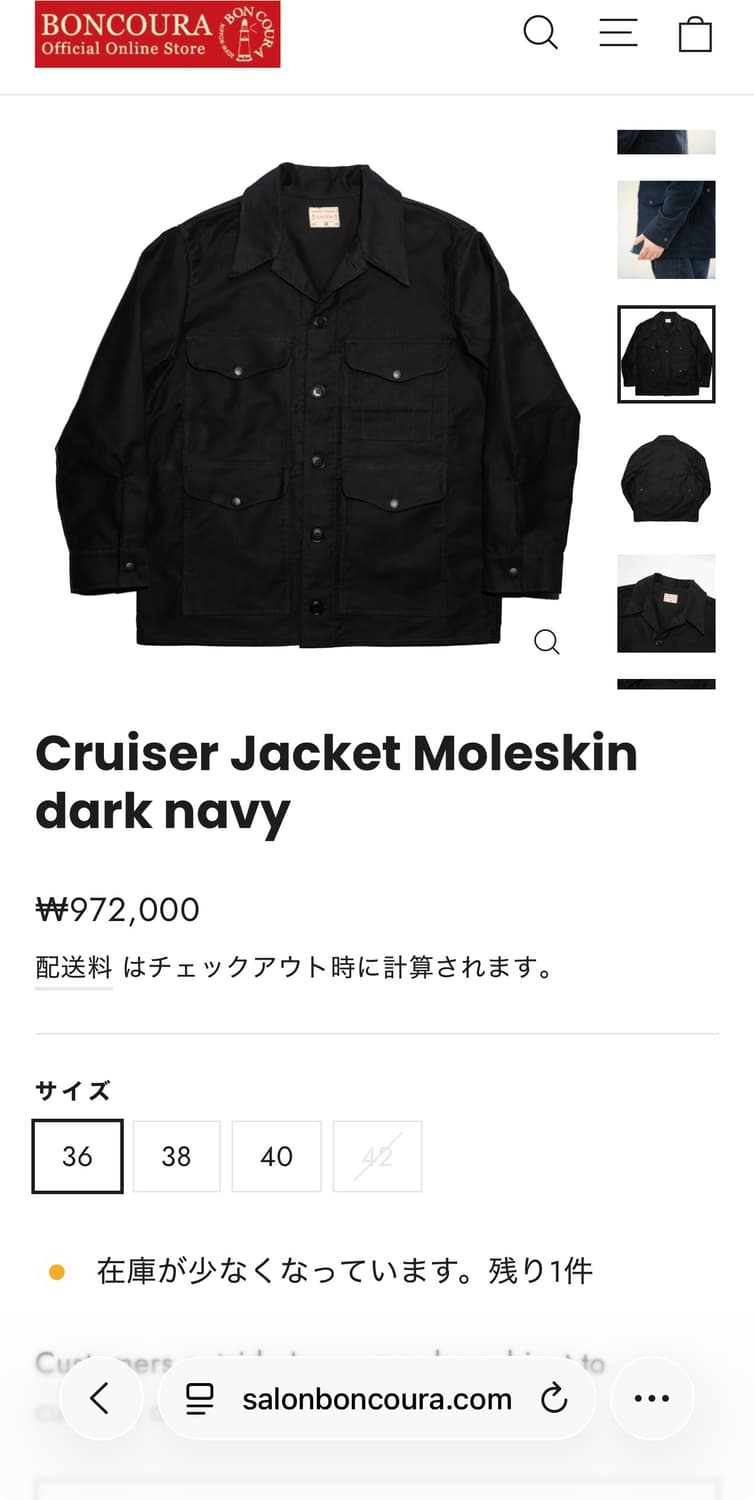Reload the page with the refresh icon

[554, 1398]
